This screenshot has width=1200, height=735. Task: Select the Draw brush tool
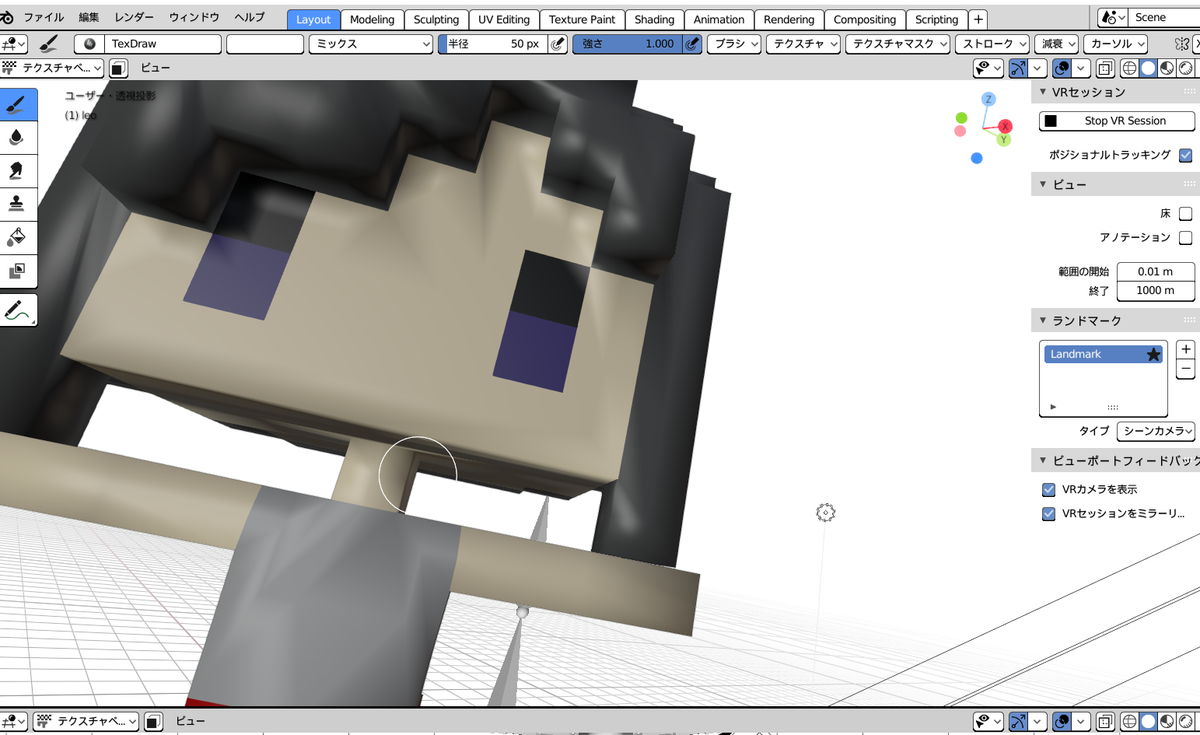(17, 104)
